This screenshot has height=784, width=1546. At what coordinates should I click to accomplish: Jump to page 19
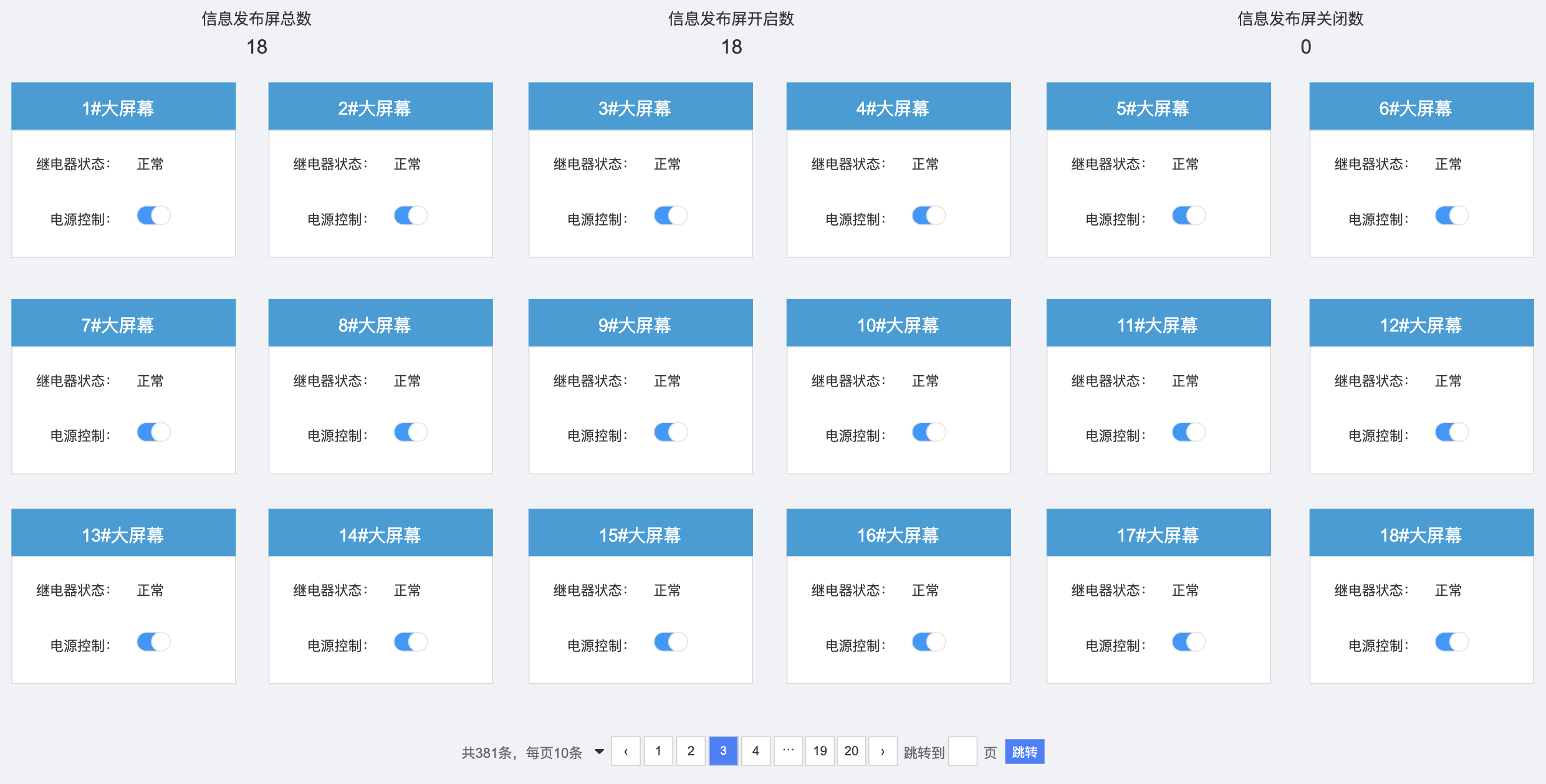820,751
